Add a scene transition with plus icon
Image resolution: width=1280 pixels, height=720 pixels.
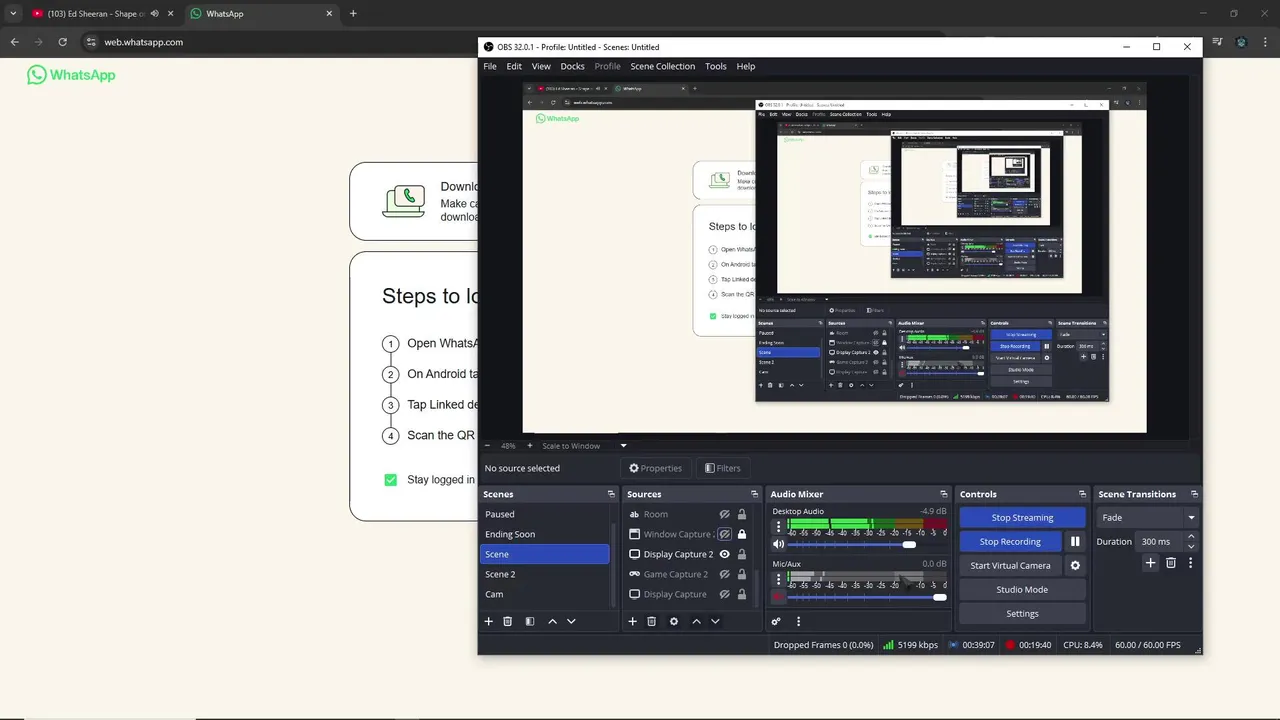[x=1150, y=563]
